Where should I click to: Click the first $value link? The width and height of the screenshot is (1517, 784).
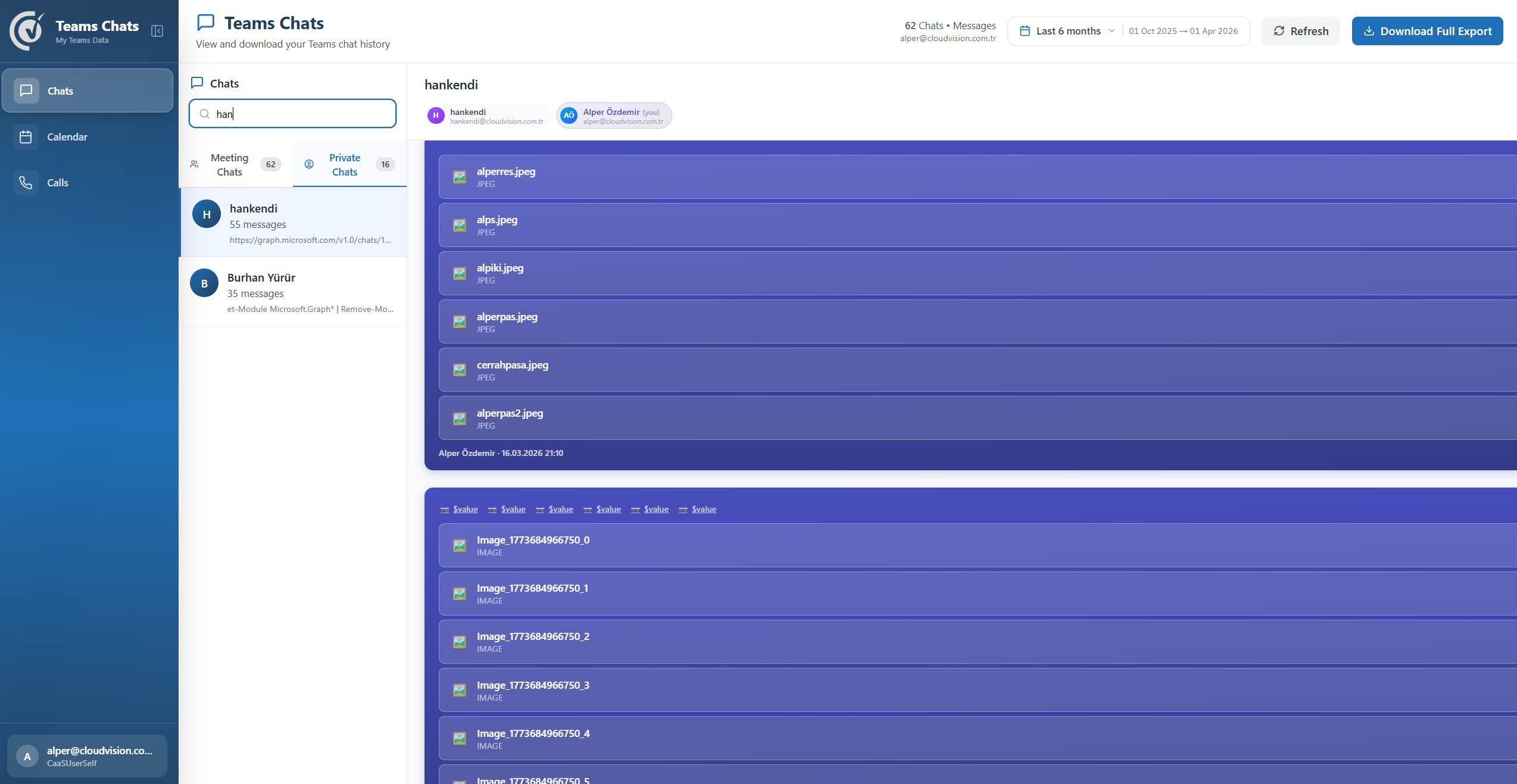(465, 509)
